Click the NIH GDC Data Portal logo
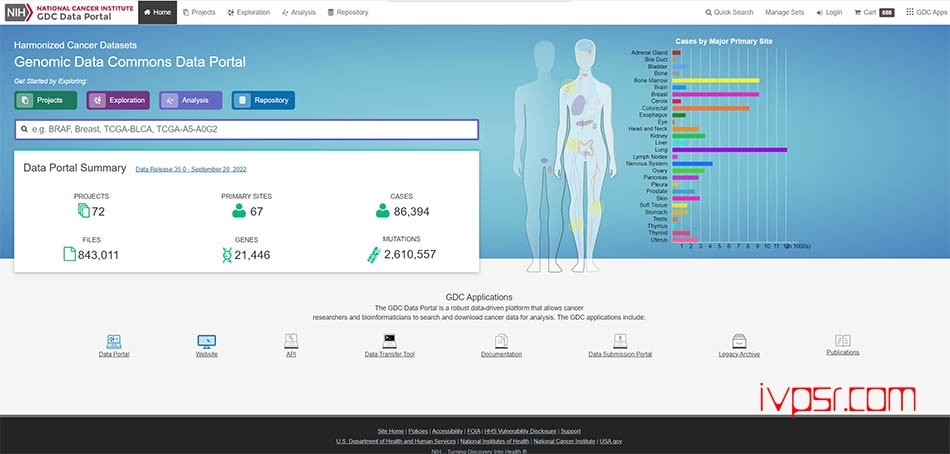Image resolution: width=950 pixels, height=454 pixels. coord(69,12)
